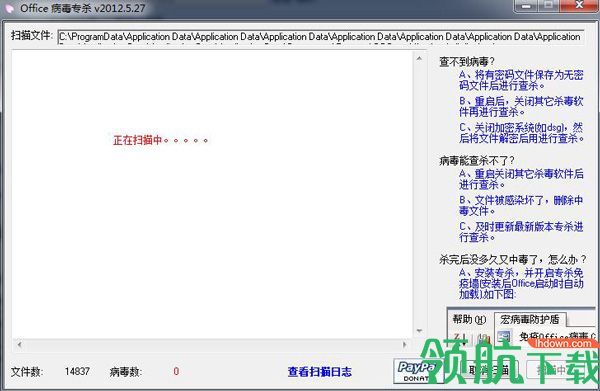Image resolution: width=600 pixels, height=391 pixels.
Task: Click the 扫描文件 label
Action: coord(31,36)
